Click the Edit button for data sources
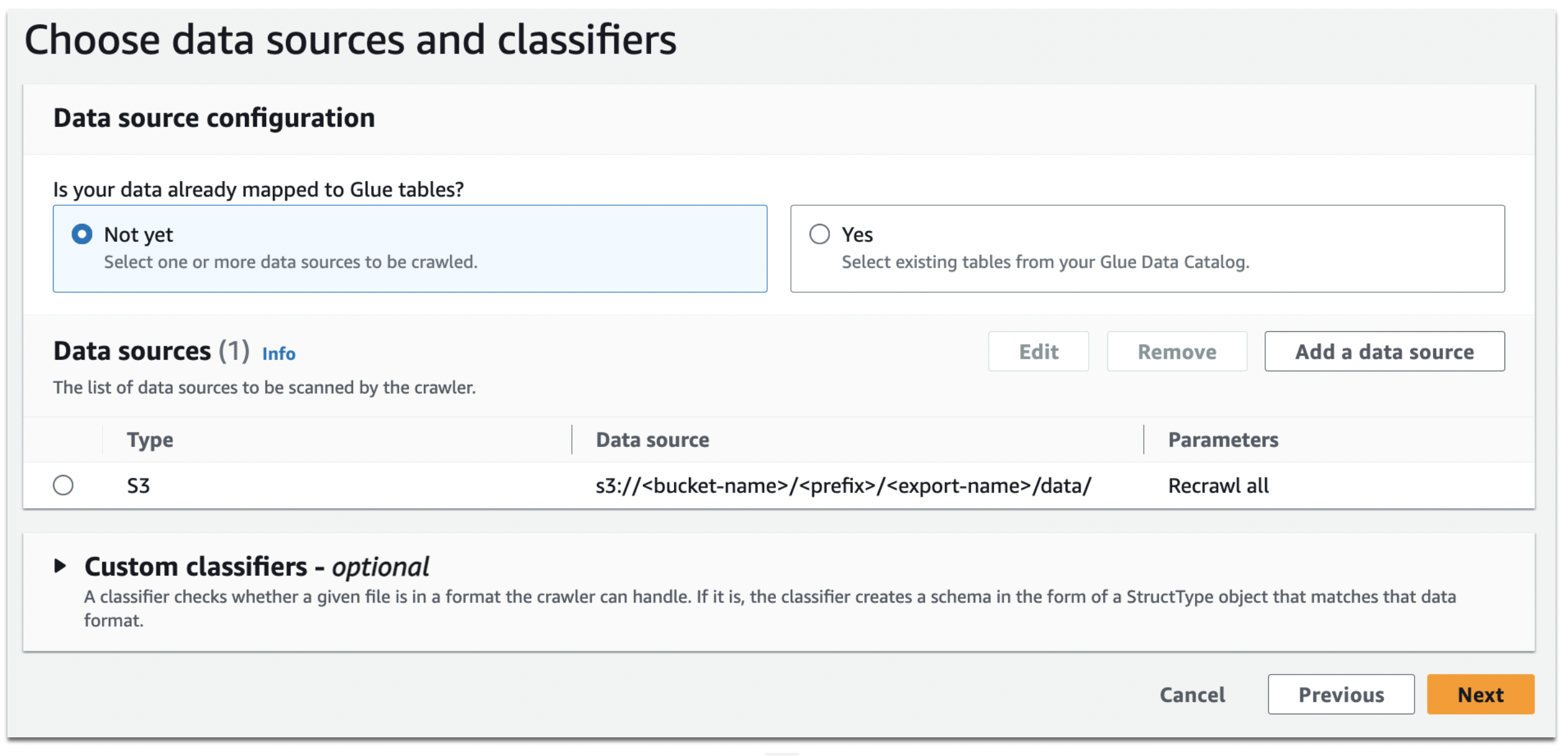The height and width of the screenshot is (756, 1568). pyautogui.click(x=1038, y=351)
